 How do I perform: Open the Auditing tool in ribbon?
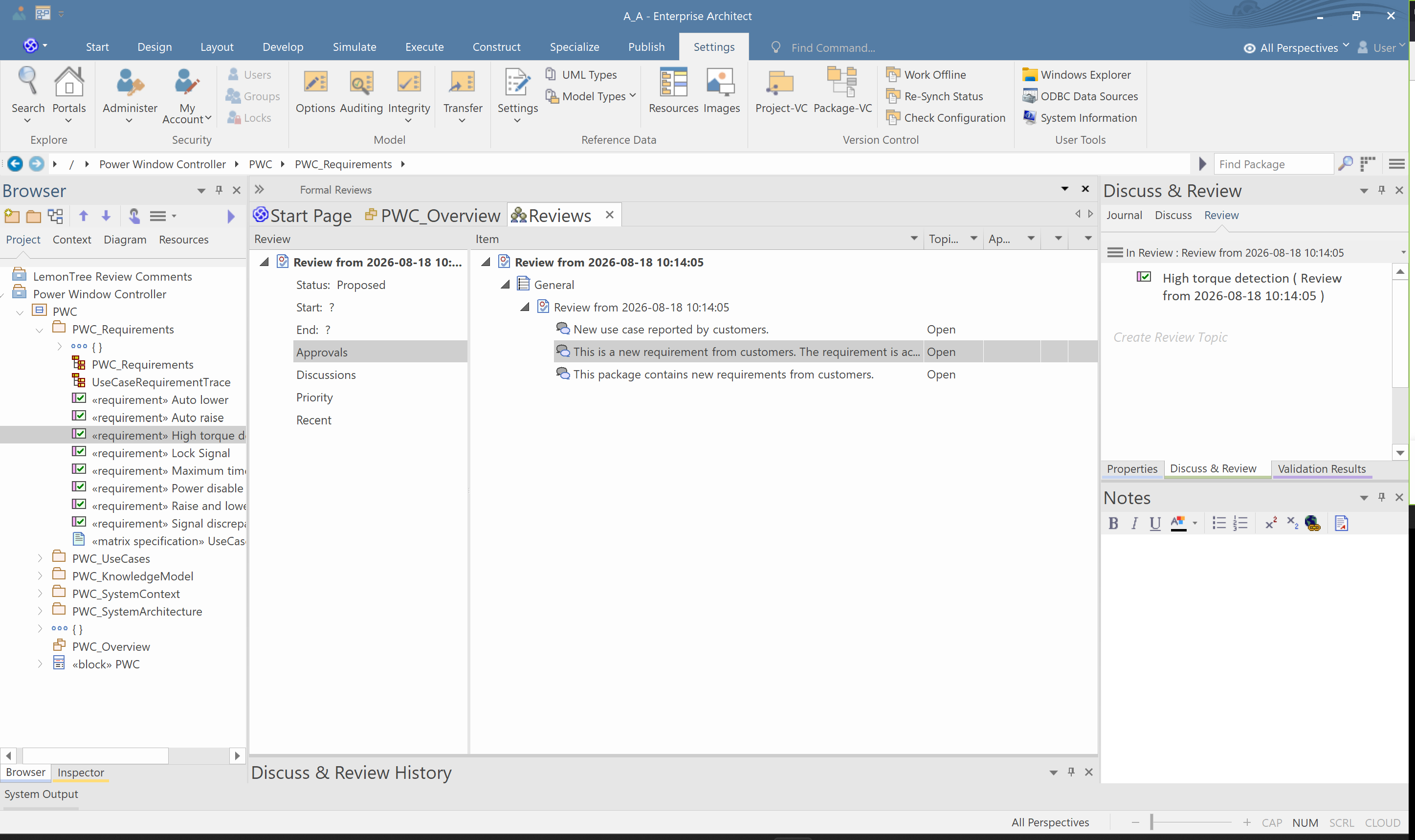[x=361, y=90]
